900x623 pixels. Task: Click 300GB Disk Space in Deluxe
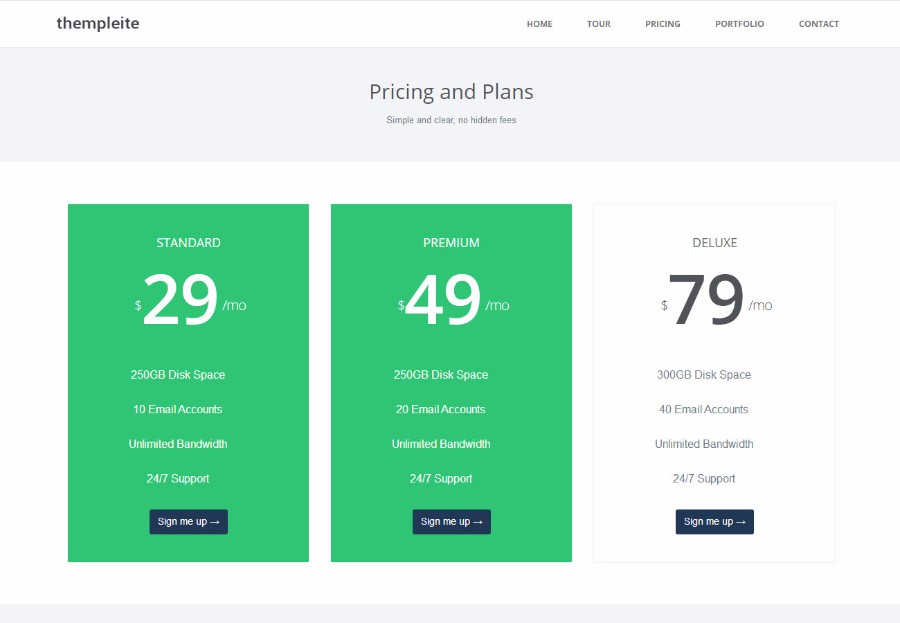click(704, 375)
